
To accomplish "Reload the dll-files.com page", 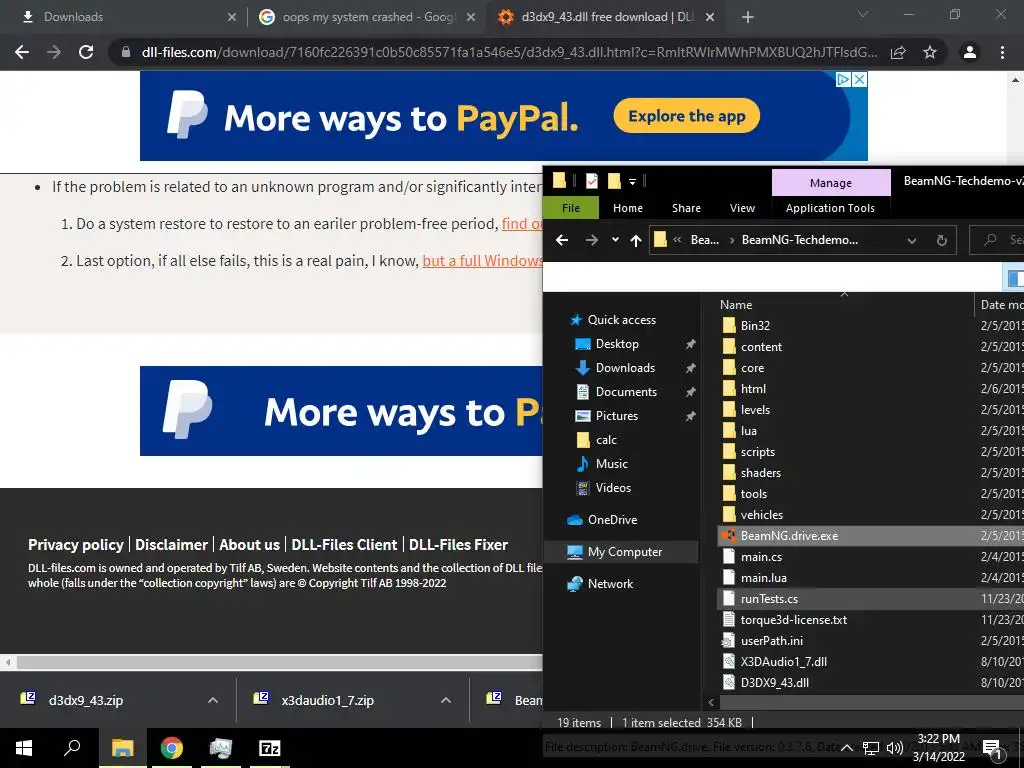I will (x=86, y=52).
